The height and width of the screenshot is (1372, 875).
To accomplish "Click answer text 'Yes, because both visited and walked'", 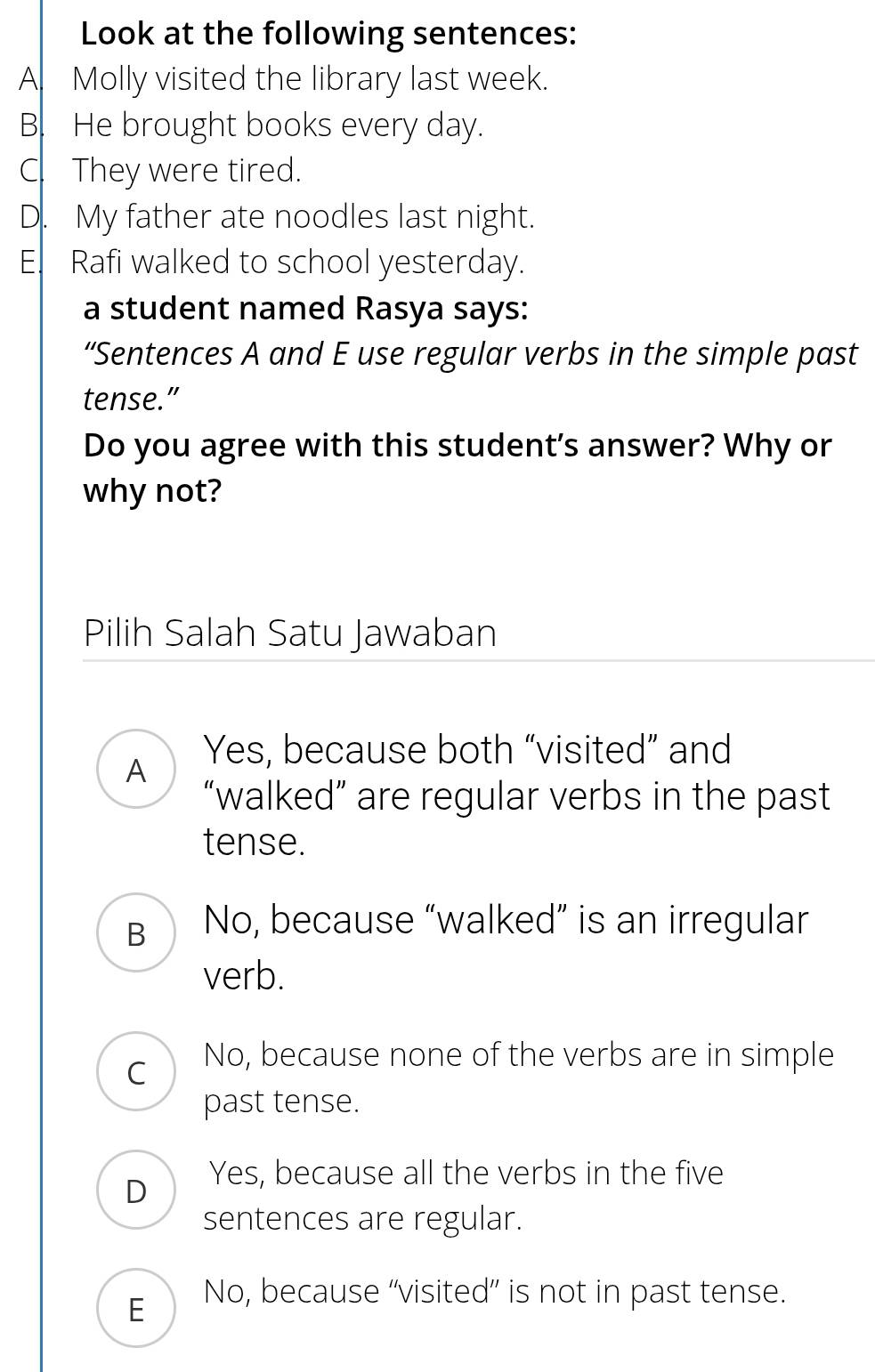I will [516, 795].
